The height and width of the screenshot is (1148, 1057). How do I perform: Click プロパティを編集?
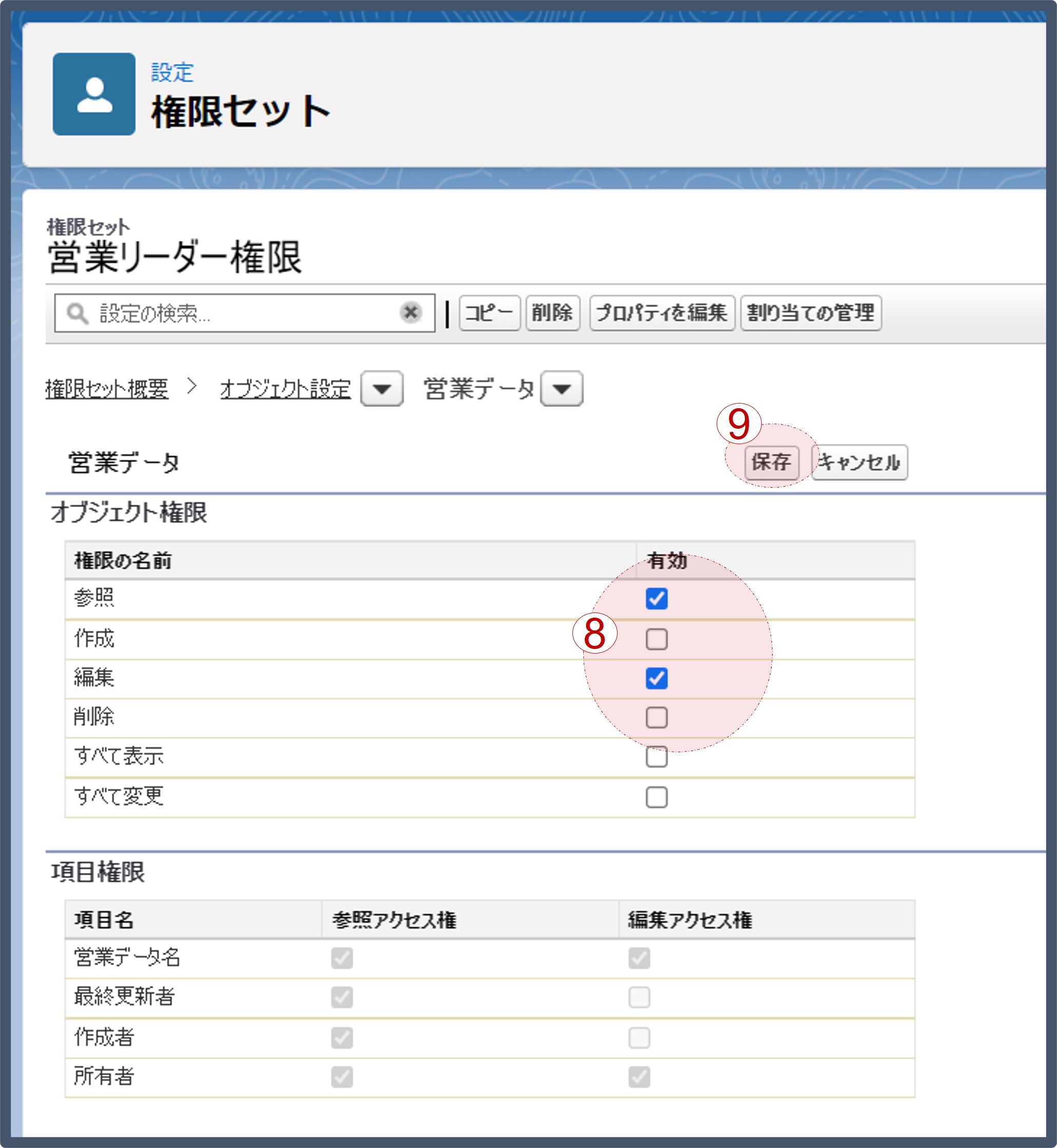point(662,312)
